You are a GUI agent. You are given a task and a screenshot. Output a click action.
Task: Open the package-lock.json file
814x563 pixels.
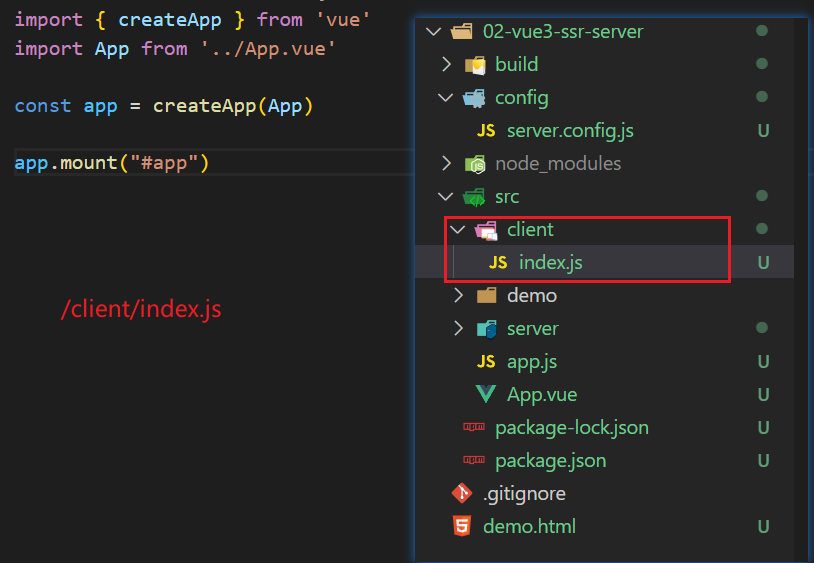tap(572, 428)
